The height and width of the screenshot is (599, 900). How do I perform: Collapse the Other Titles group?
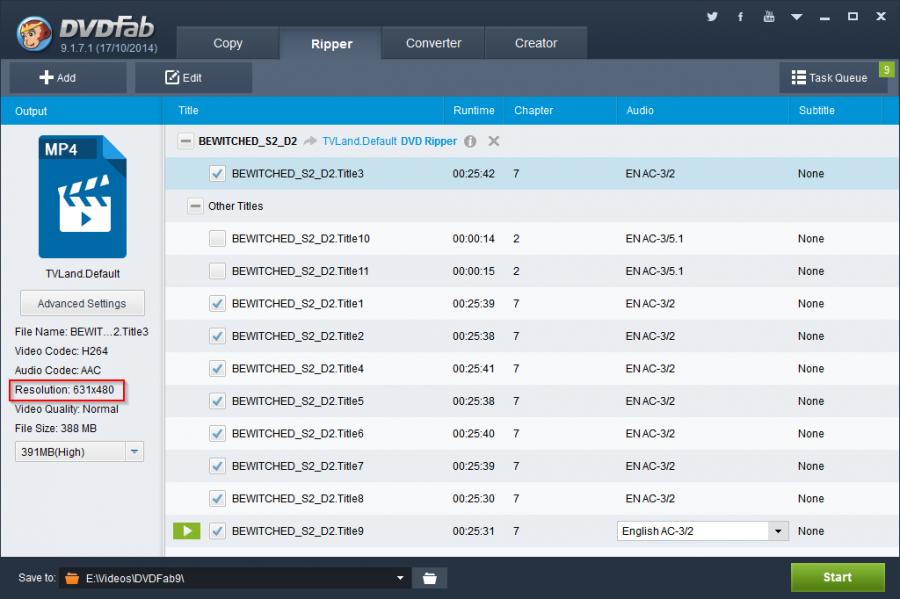click(x=195, y=206)
